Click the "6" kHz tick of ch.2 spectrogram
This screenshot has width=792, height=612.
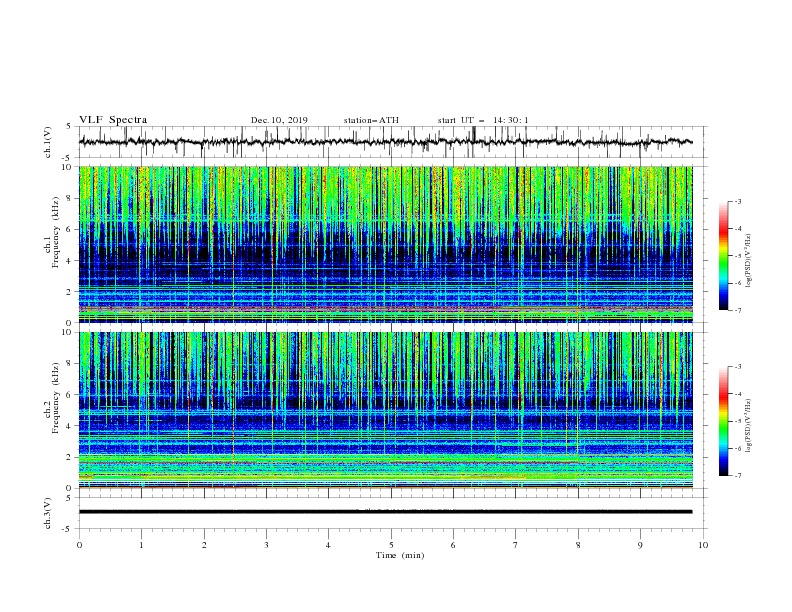click(70, 395)
